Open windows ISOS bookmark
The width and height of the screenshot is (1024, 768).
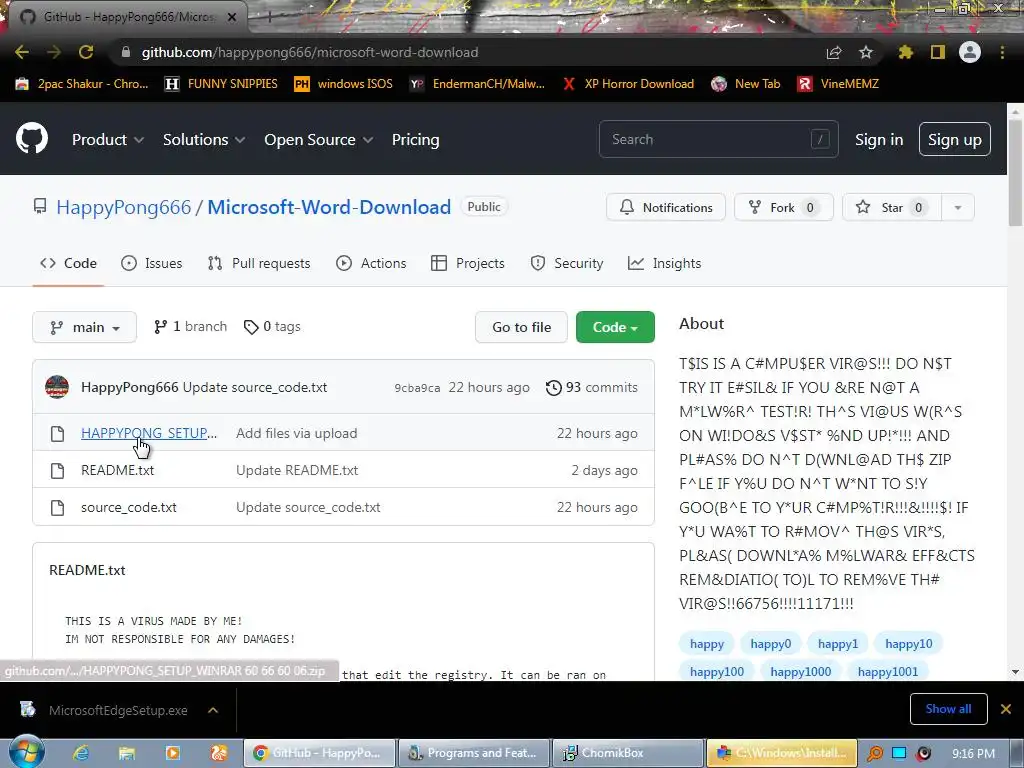pos(344,84)
